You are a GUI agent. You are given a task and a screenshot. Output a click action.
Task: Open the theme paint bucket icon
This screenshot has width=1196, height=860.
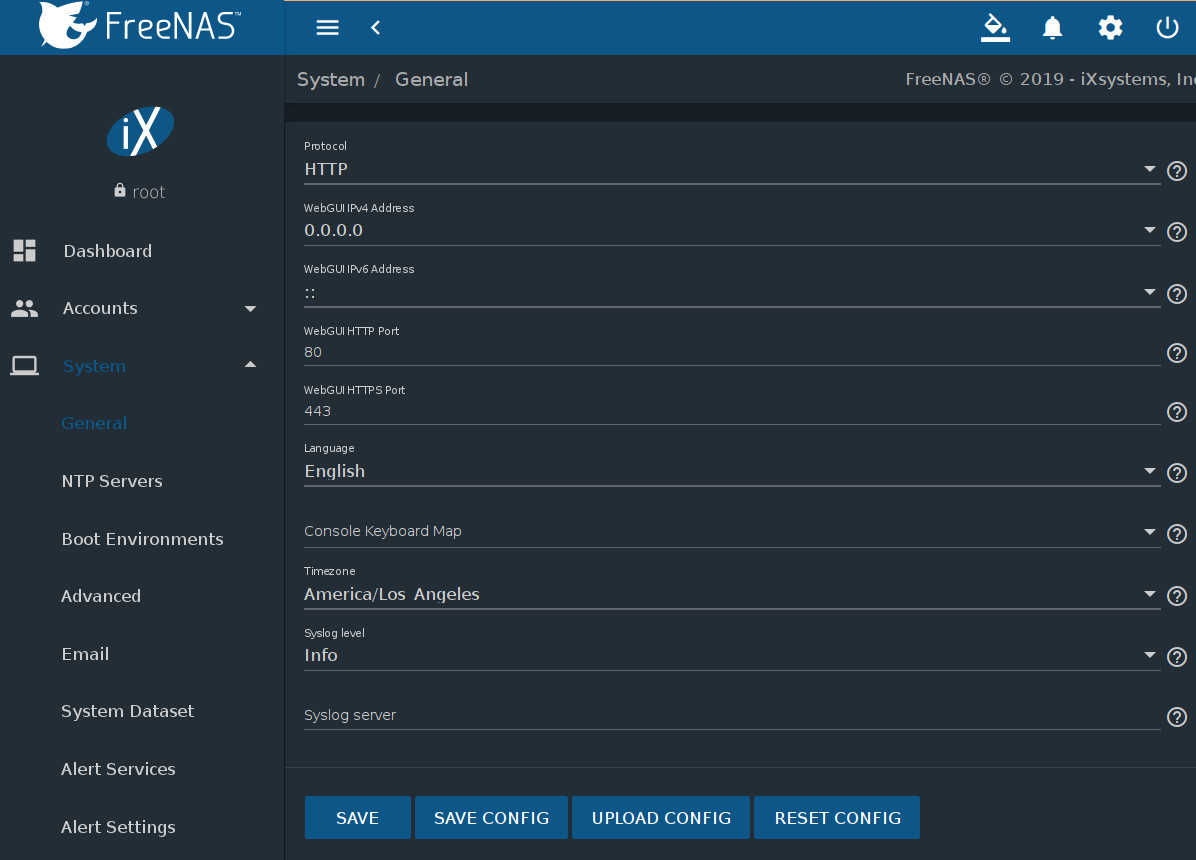(995, 27)
